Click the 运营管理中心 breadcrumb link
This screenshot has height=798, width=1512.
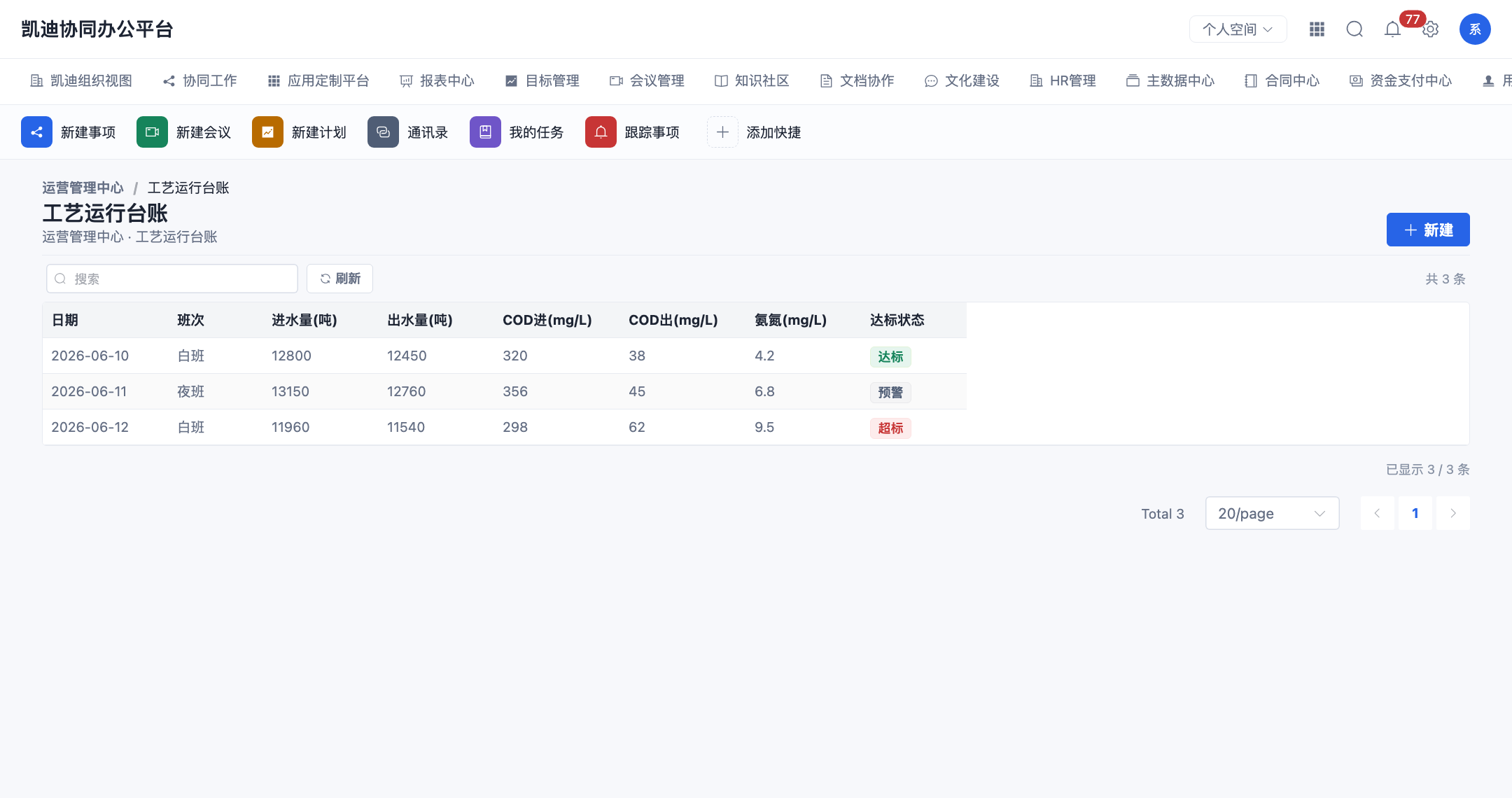(x=83, y=188)
